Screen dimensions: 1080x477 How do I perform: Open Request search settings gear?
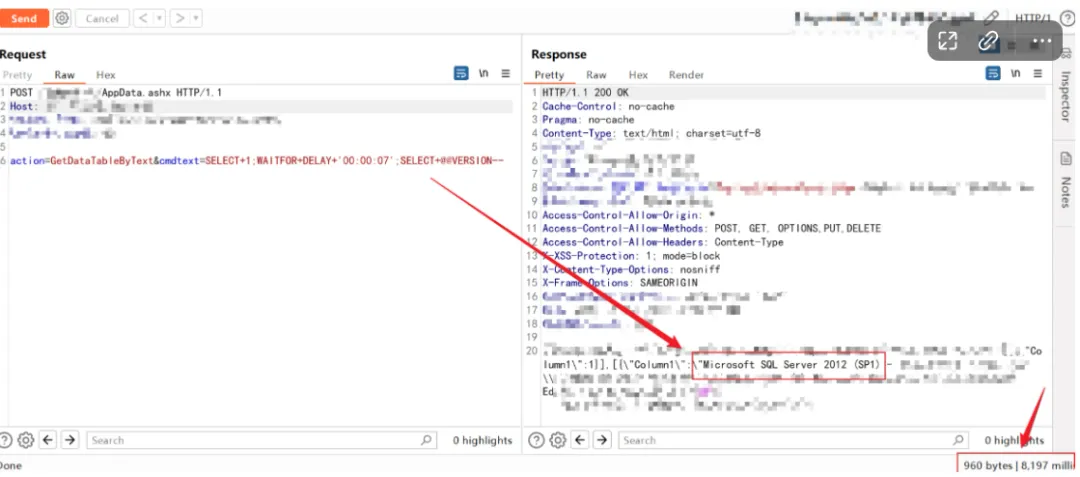26,440
